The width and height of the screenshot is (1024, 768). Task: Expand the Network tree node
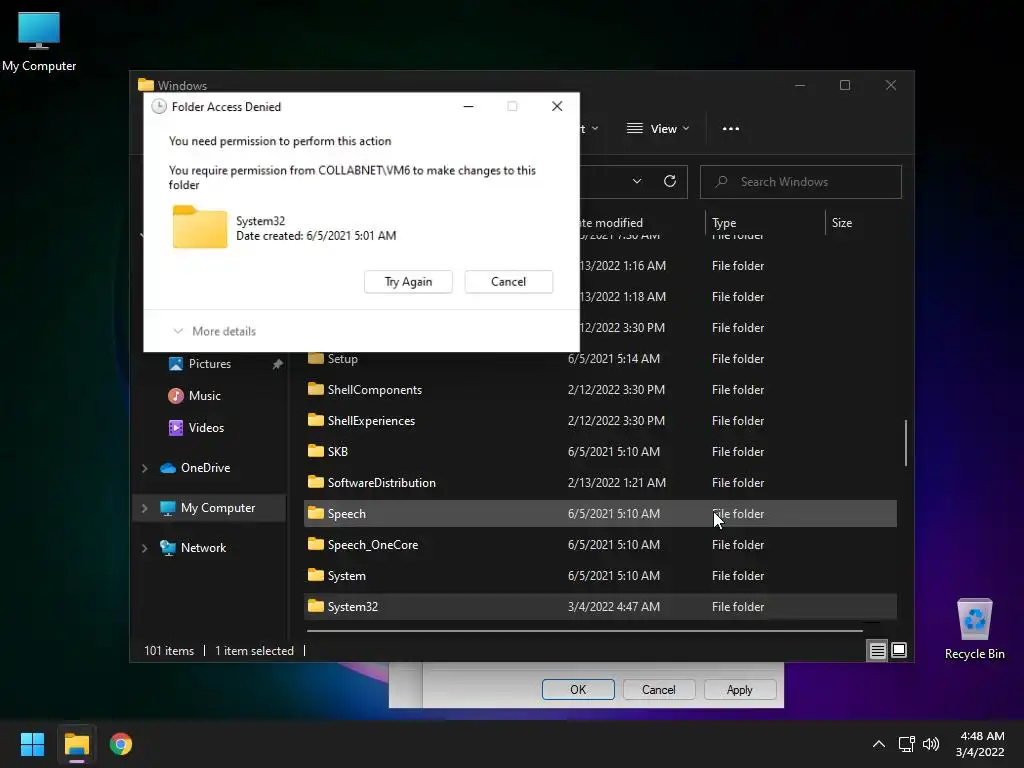[144, 548]
